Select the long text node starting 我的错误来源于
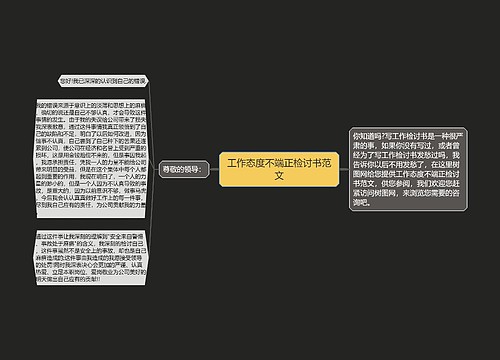Image resolution: width=500 pixels, height=360 pixels. [91, 158]
